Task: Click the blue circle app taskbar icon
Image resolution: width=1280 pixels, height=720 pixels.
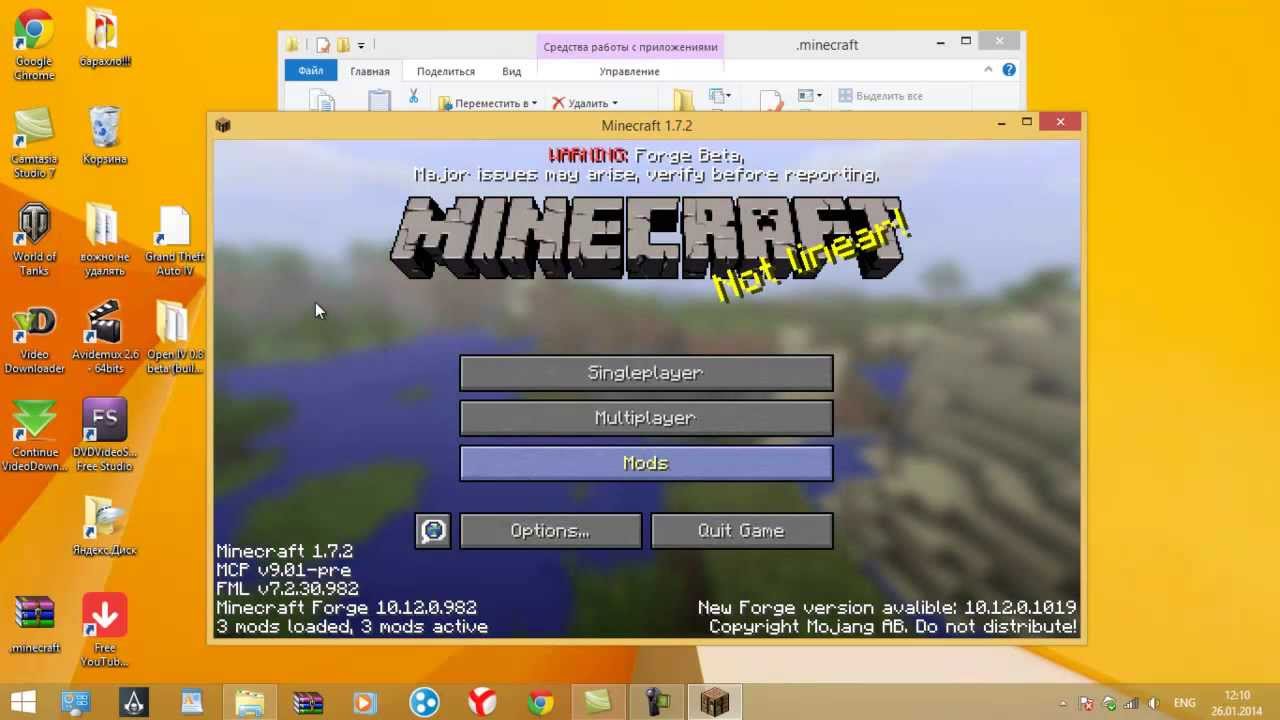Action: 424,702
